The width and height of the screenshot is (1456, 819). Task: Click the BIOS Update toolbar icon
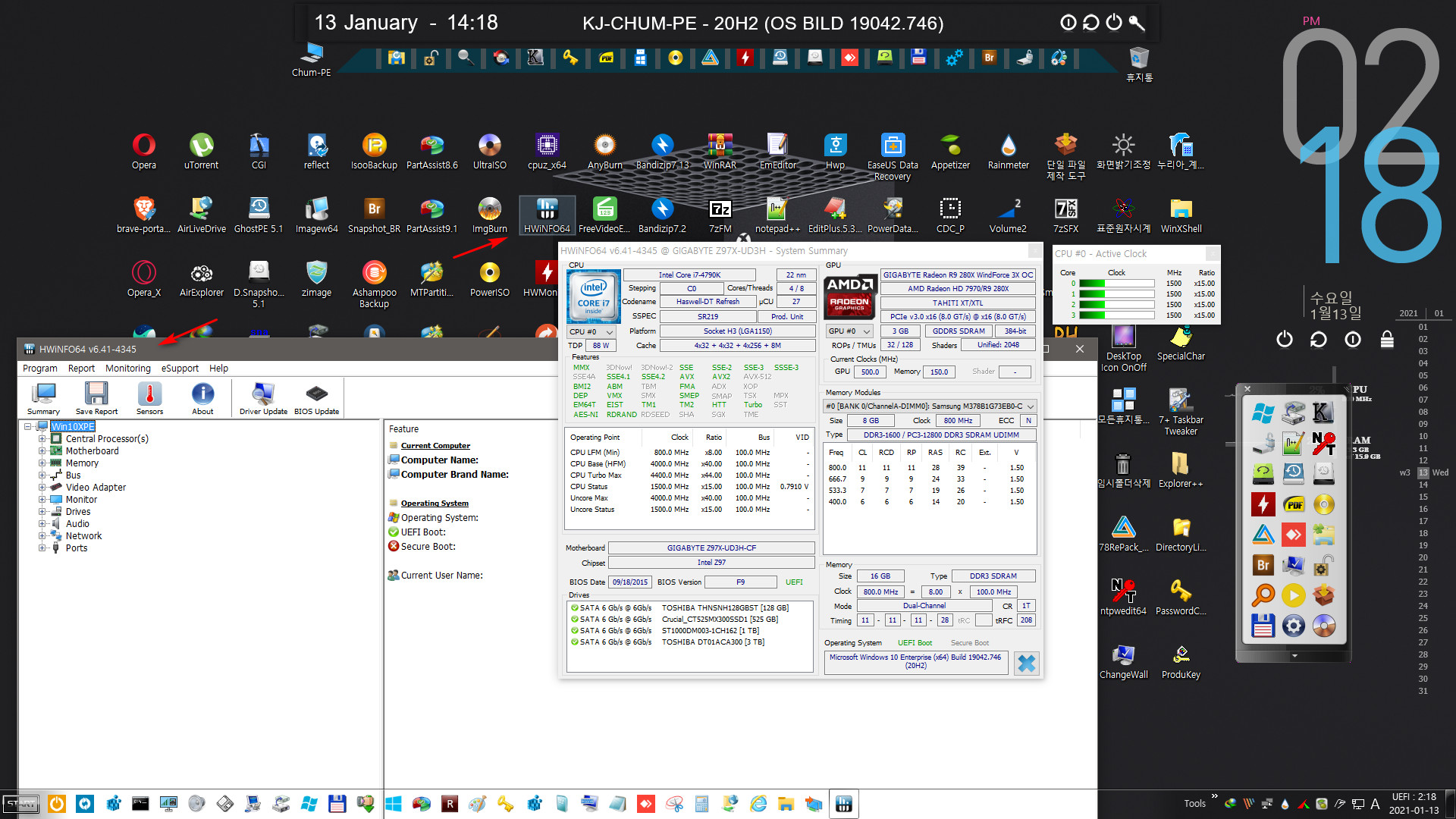316,398
